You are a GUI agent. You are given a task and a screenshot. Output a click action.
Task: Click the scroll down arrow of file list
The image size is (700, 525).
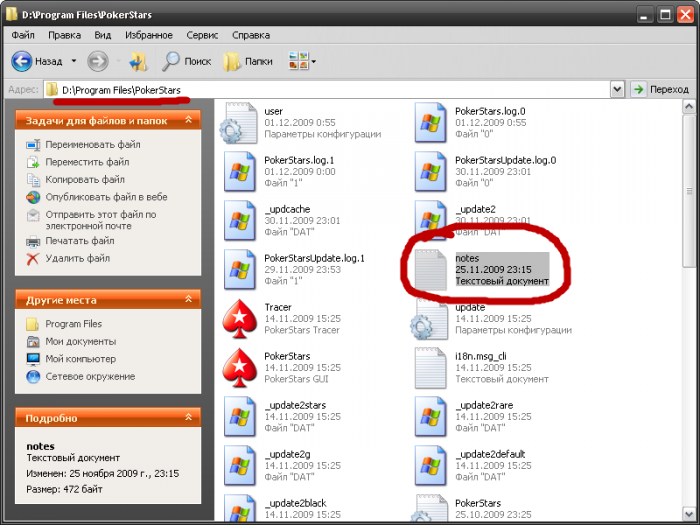coord(689,513)
